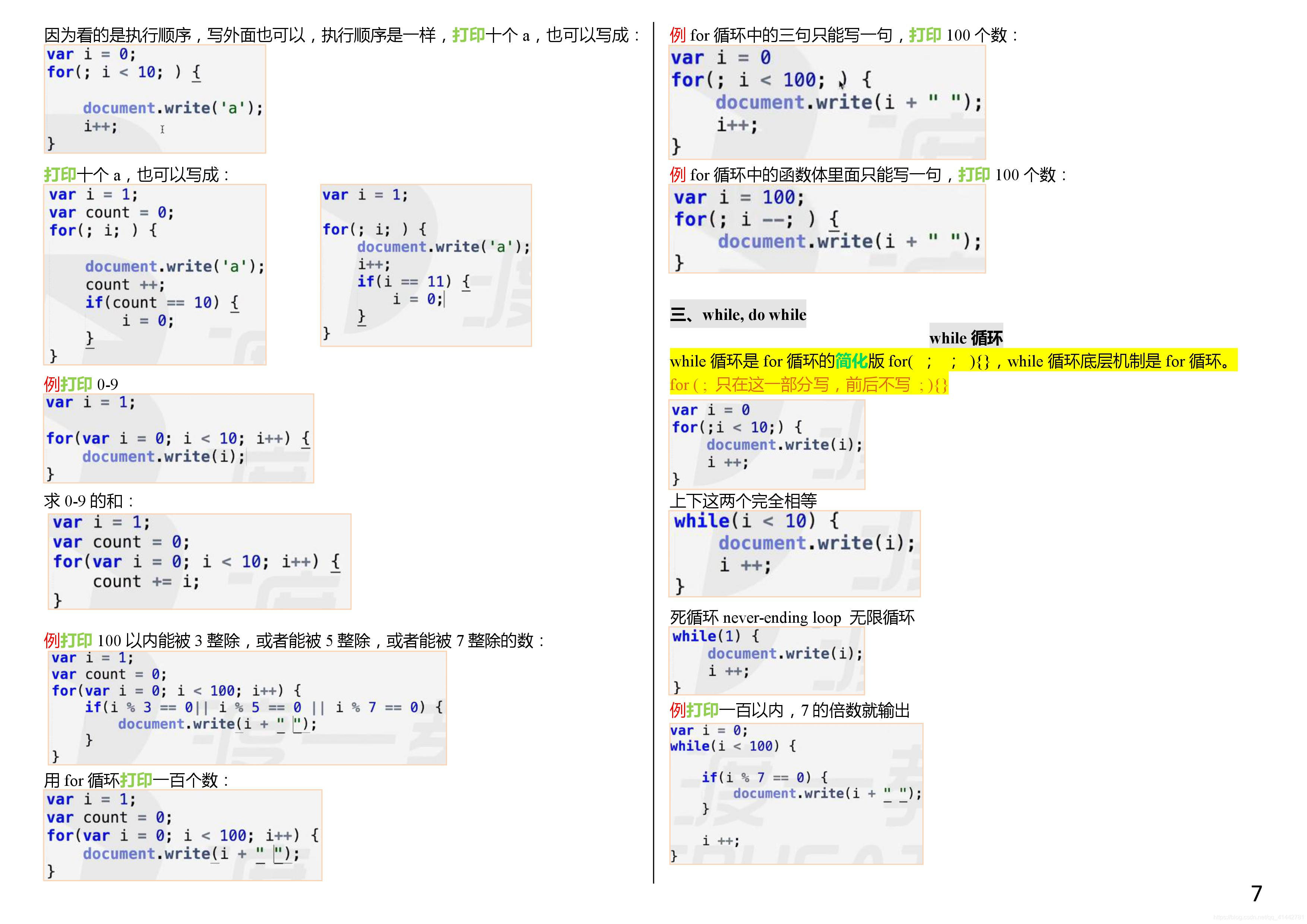Click the top-left paragraph starting '因为看的是执行顺序'
This screenshot has width=1307, height=924.
click(343, 35)
